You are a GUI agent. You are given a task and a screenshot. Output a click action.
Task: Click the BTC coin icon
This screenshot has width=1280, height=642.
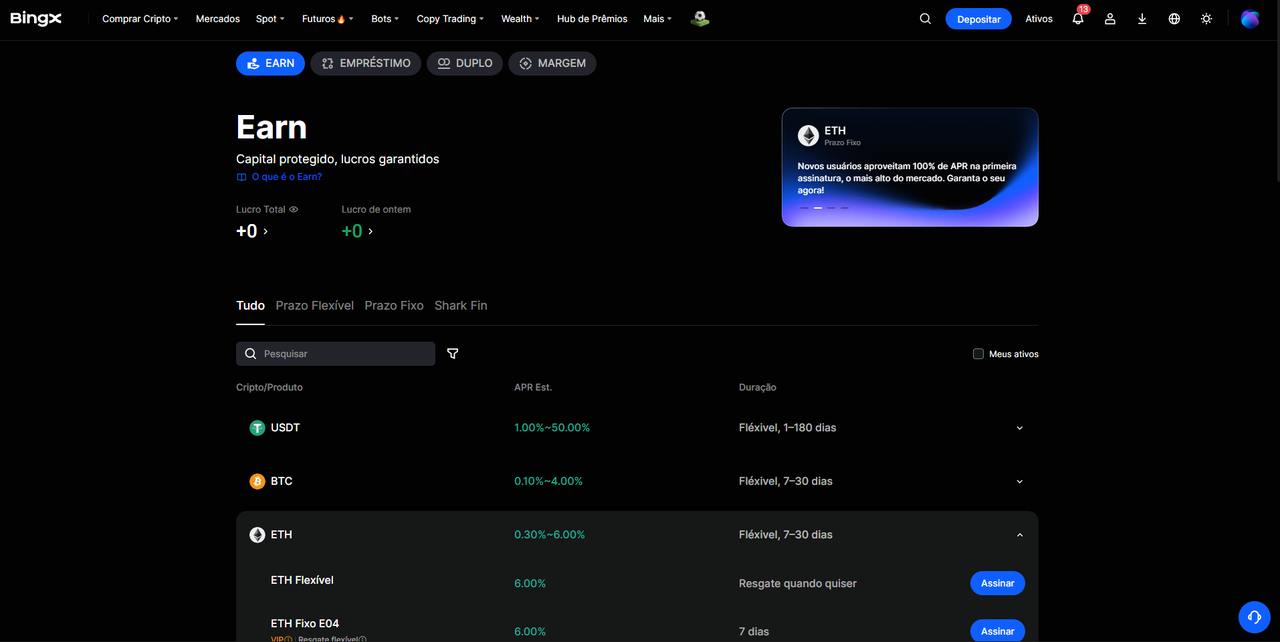click(257, 481)
